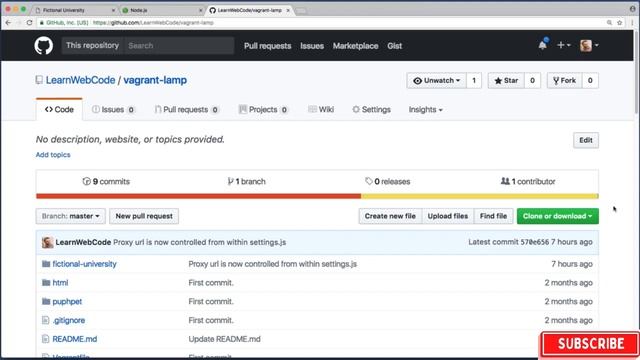Viewport: 640px width, 360px height.
Task: Open Marketplace in top navigation
Action: click(x=356, y=46)
